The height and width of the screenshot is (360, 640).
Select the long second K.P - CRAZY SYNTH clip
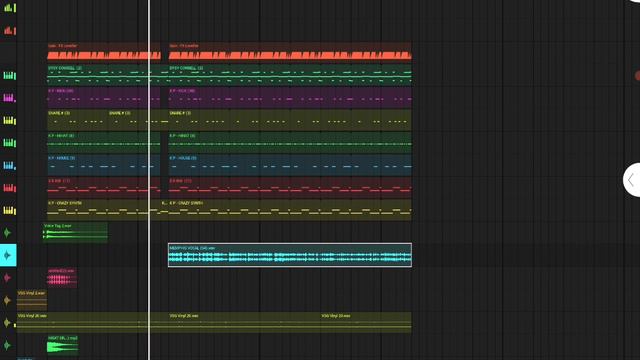290,210
